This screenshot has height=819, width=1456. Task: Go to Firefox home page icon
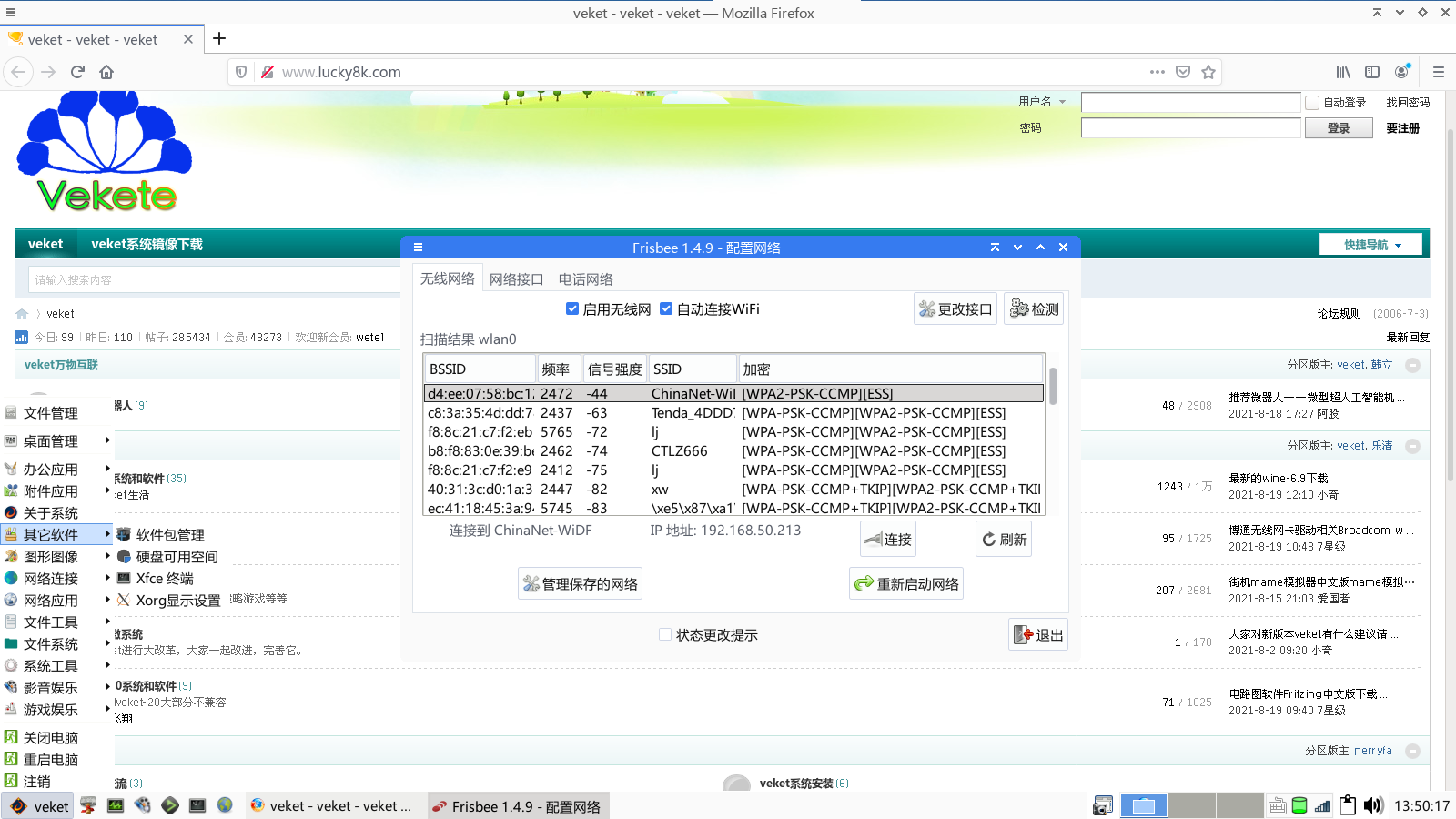(x=106, y=72)
